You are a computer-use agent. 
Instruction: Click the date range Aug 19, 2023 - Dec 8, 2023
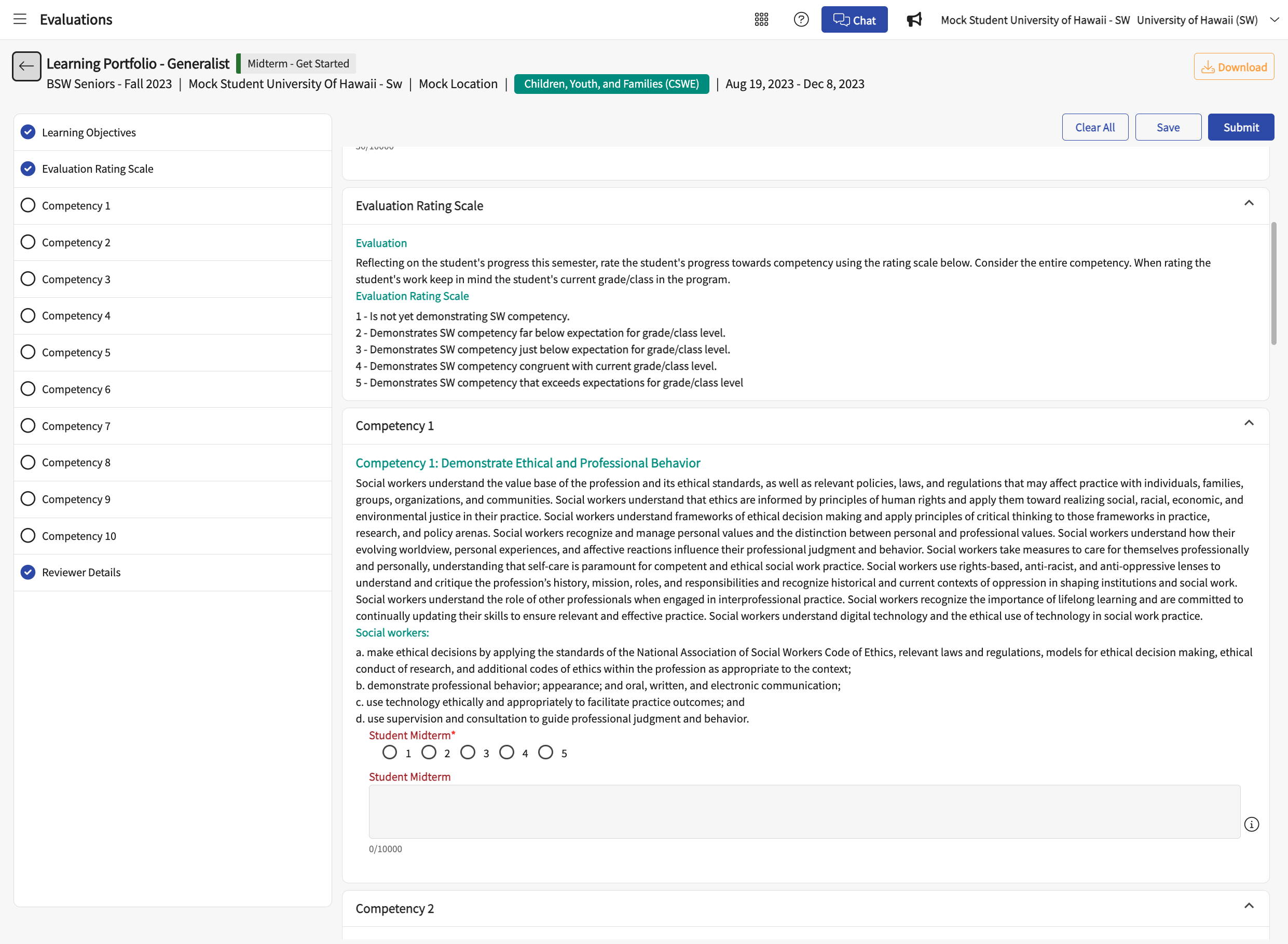(x=794, y=84)
